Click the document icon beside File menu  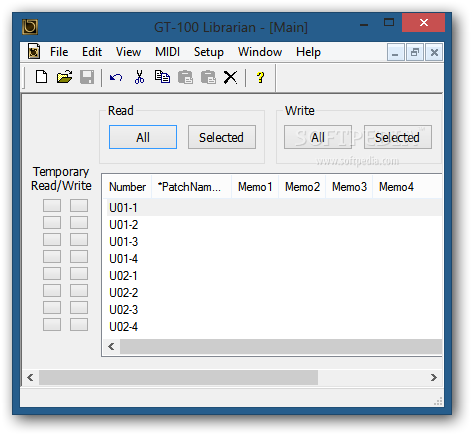point(34,52)
